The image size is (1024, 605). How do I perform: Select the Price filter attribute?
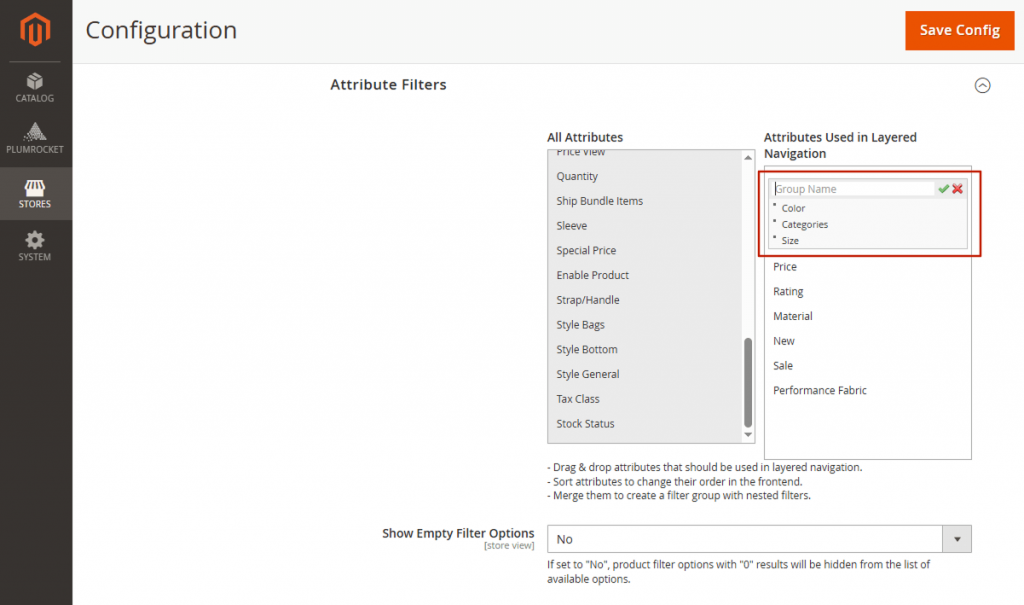784,266
